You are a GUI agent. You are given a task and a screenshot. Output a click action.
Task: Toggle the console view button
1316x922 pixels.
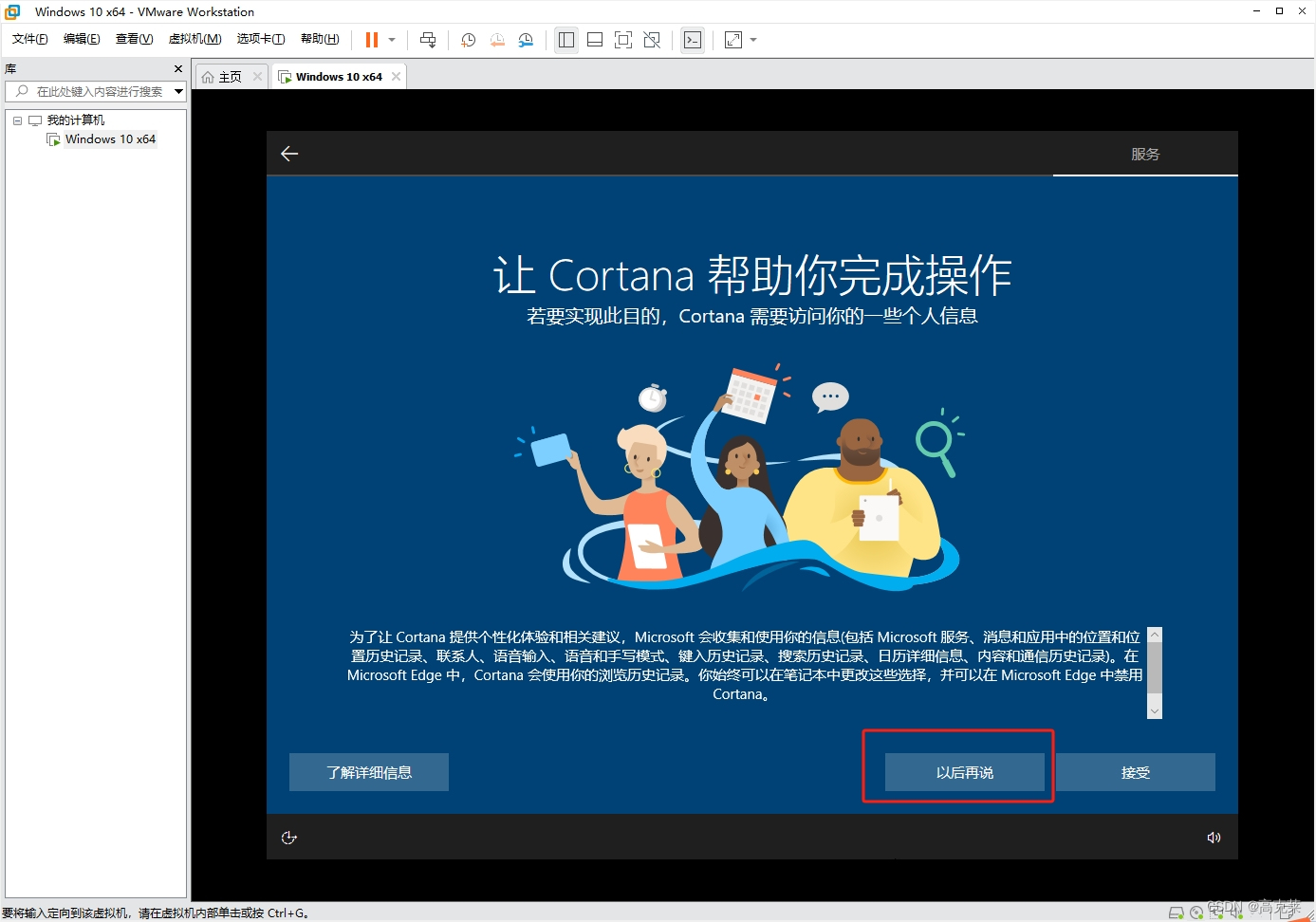click(693, 40)
